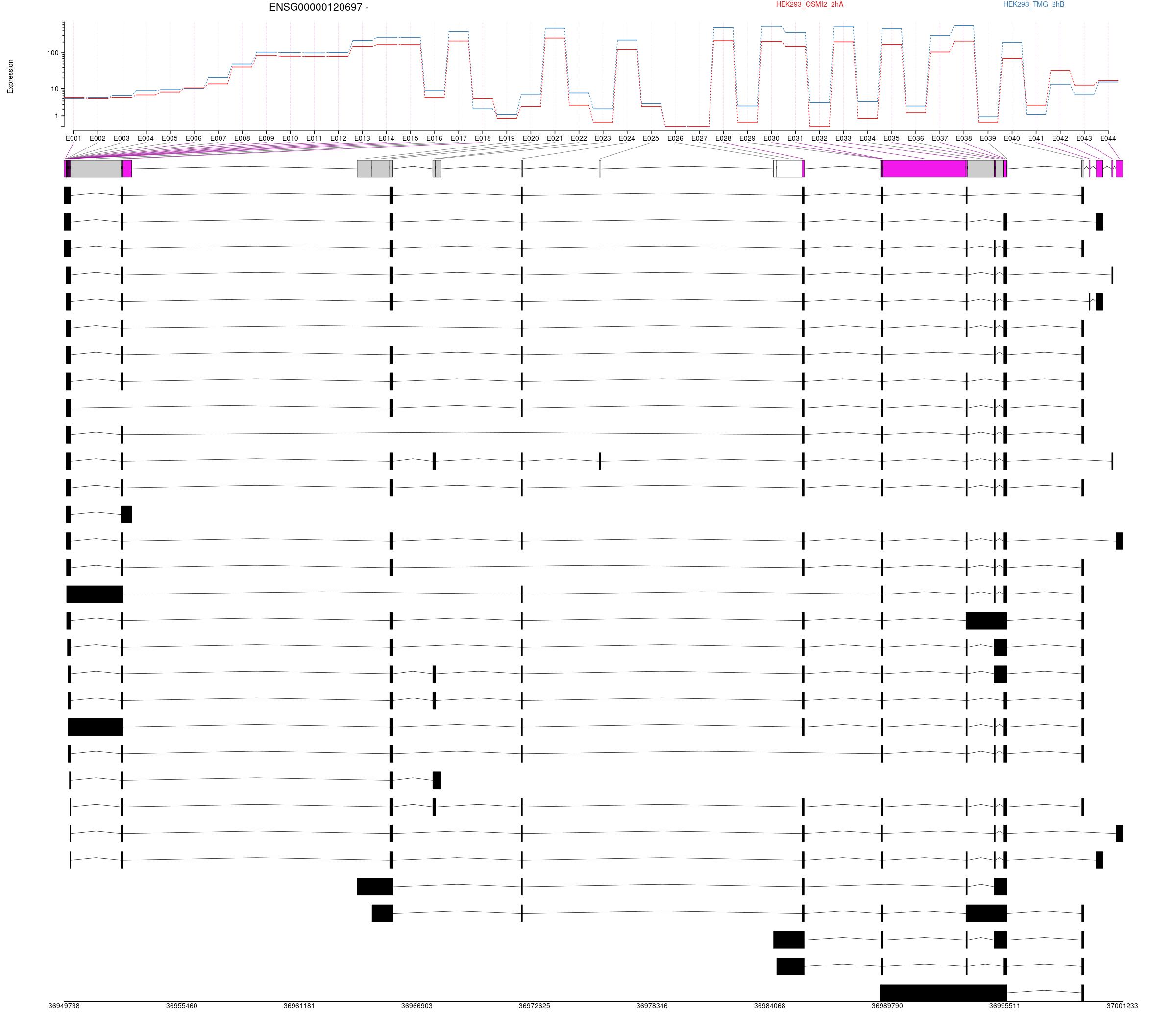This screenshot has width=1176, height=1014.
Task: Click genomic coordinate 37001233
Action: [1122, 1006]
